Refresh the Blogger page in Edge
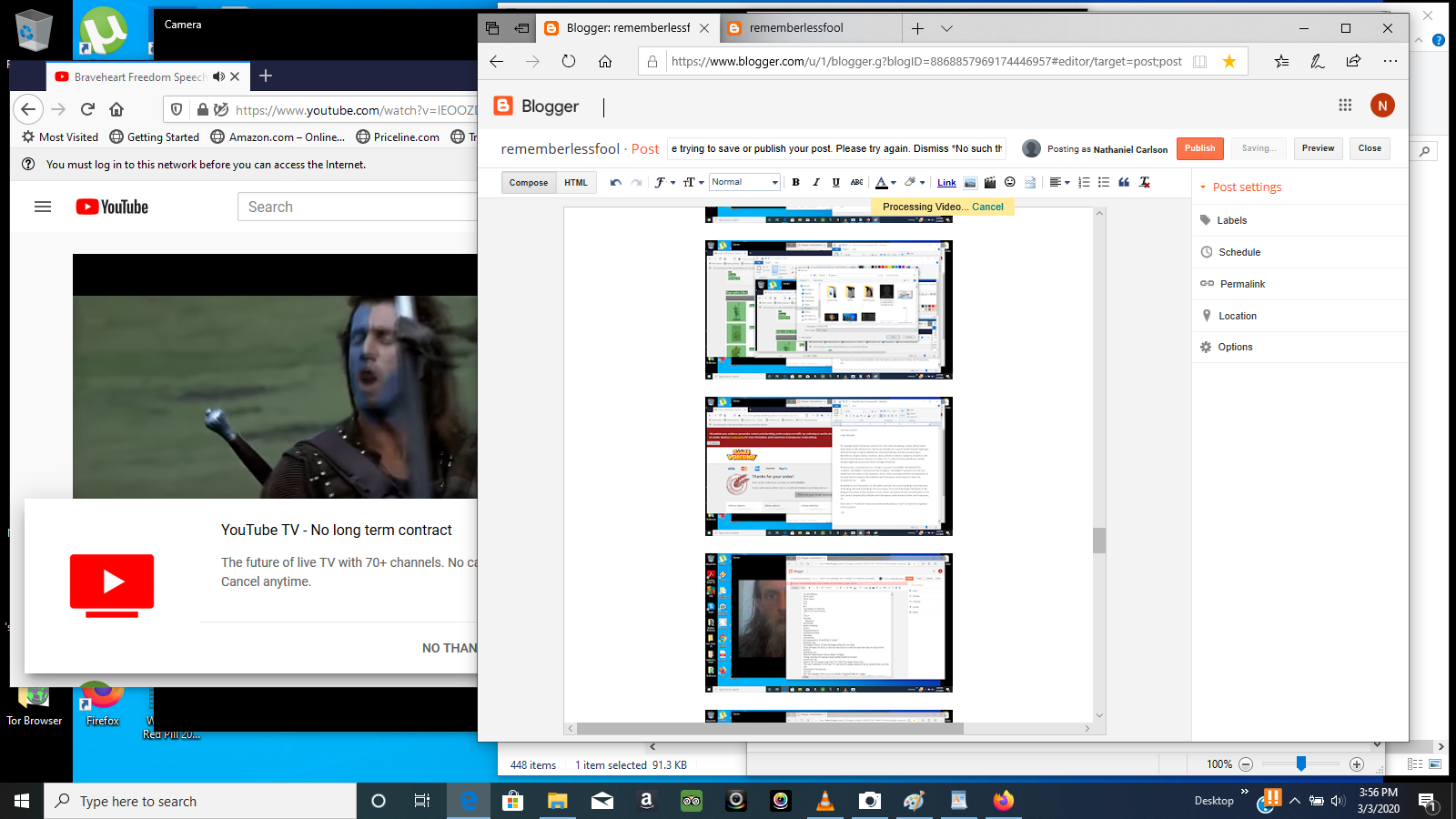The width and height of the screenshot is (1456, 819). click(569, 61)
